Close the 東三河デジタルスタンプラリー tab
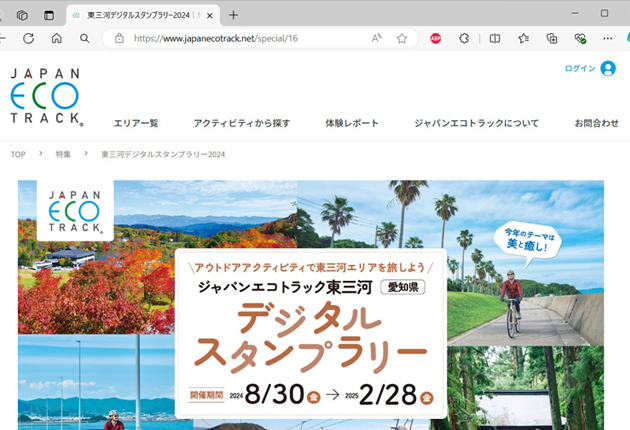 click(x=210, y=16)
